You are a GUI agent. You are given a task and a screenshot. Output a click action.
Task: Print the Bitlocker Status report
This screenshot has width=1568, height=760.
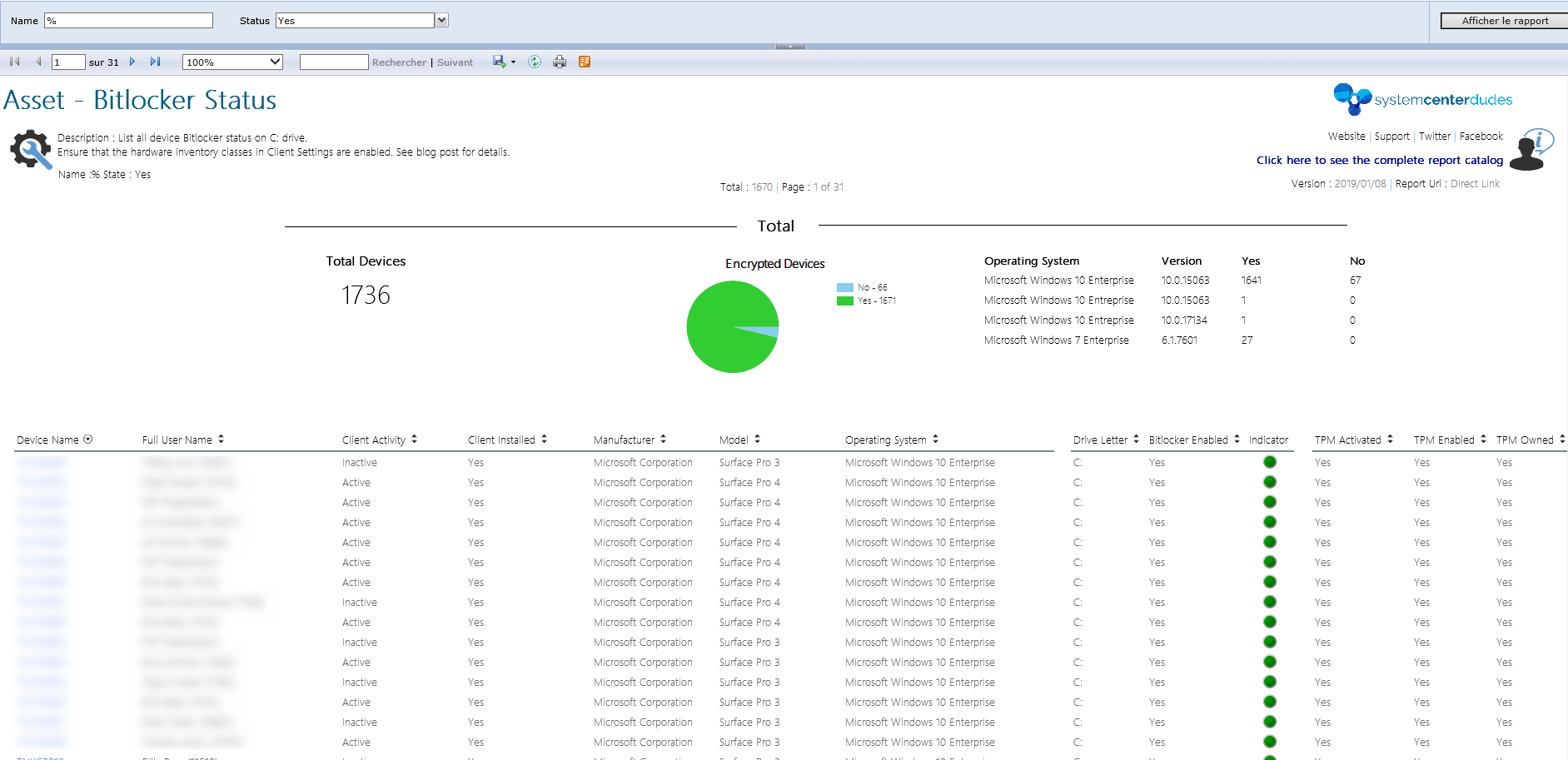(559, 61)
